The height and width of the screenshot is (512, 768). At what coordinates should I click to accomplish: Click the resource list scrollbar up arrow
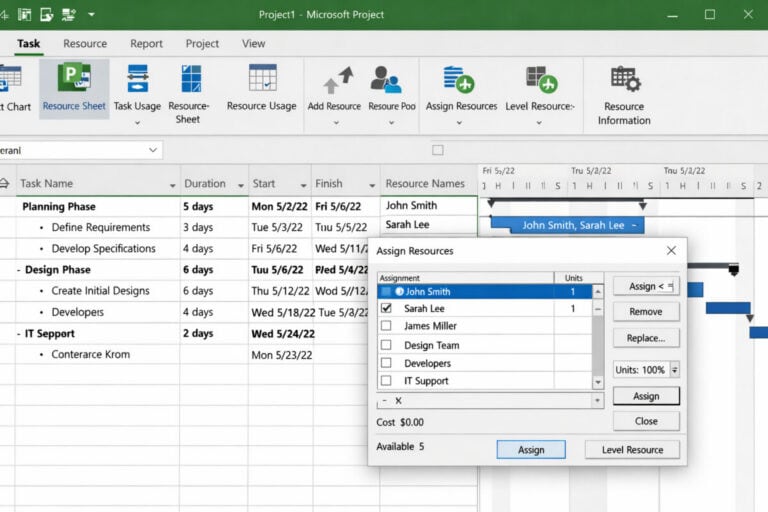598,292
